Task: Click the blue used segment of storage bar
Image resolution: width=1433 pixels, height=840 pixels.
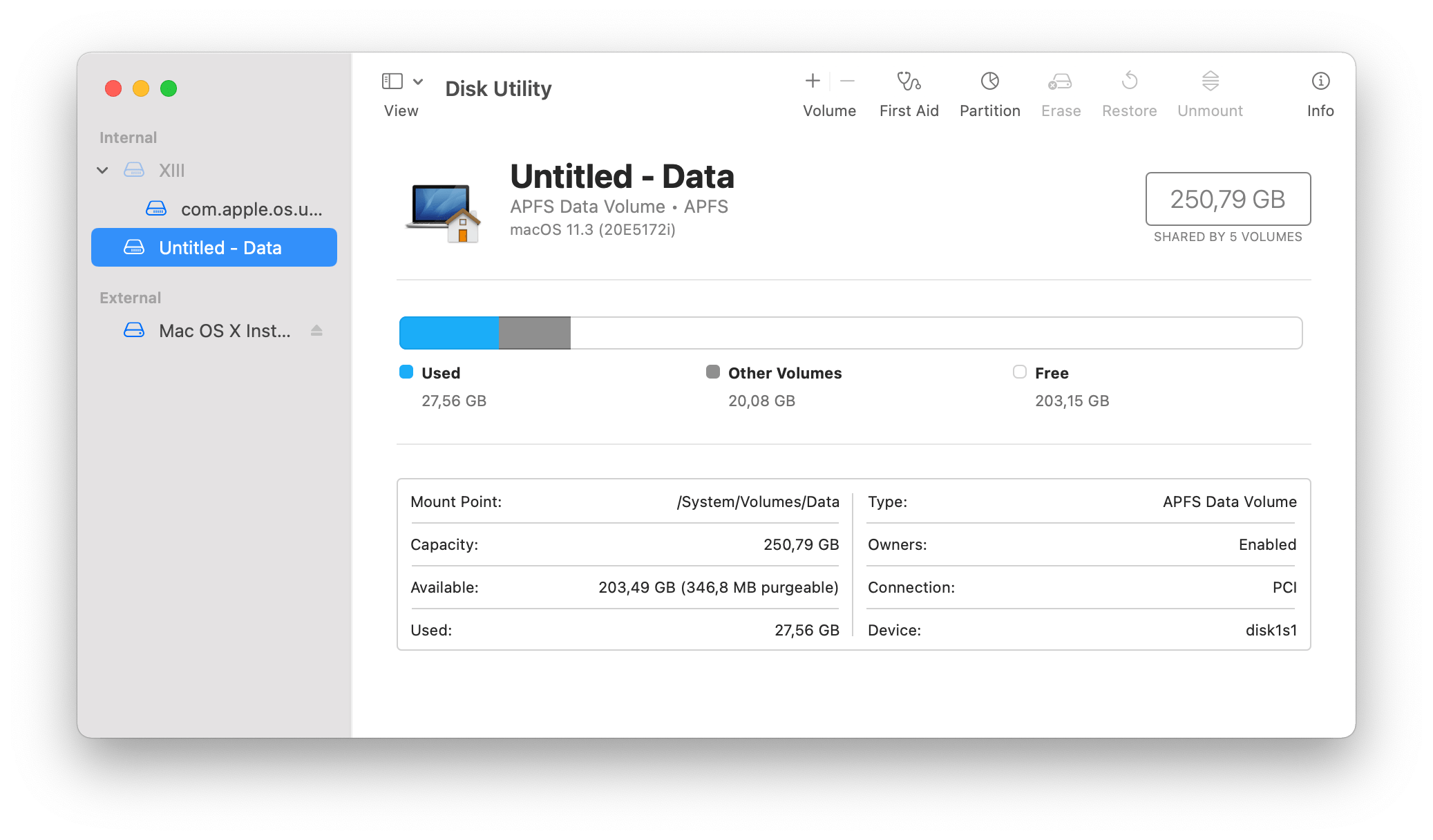Action: point(448,333)
